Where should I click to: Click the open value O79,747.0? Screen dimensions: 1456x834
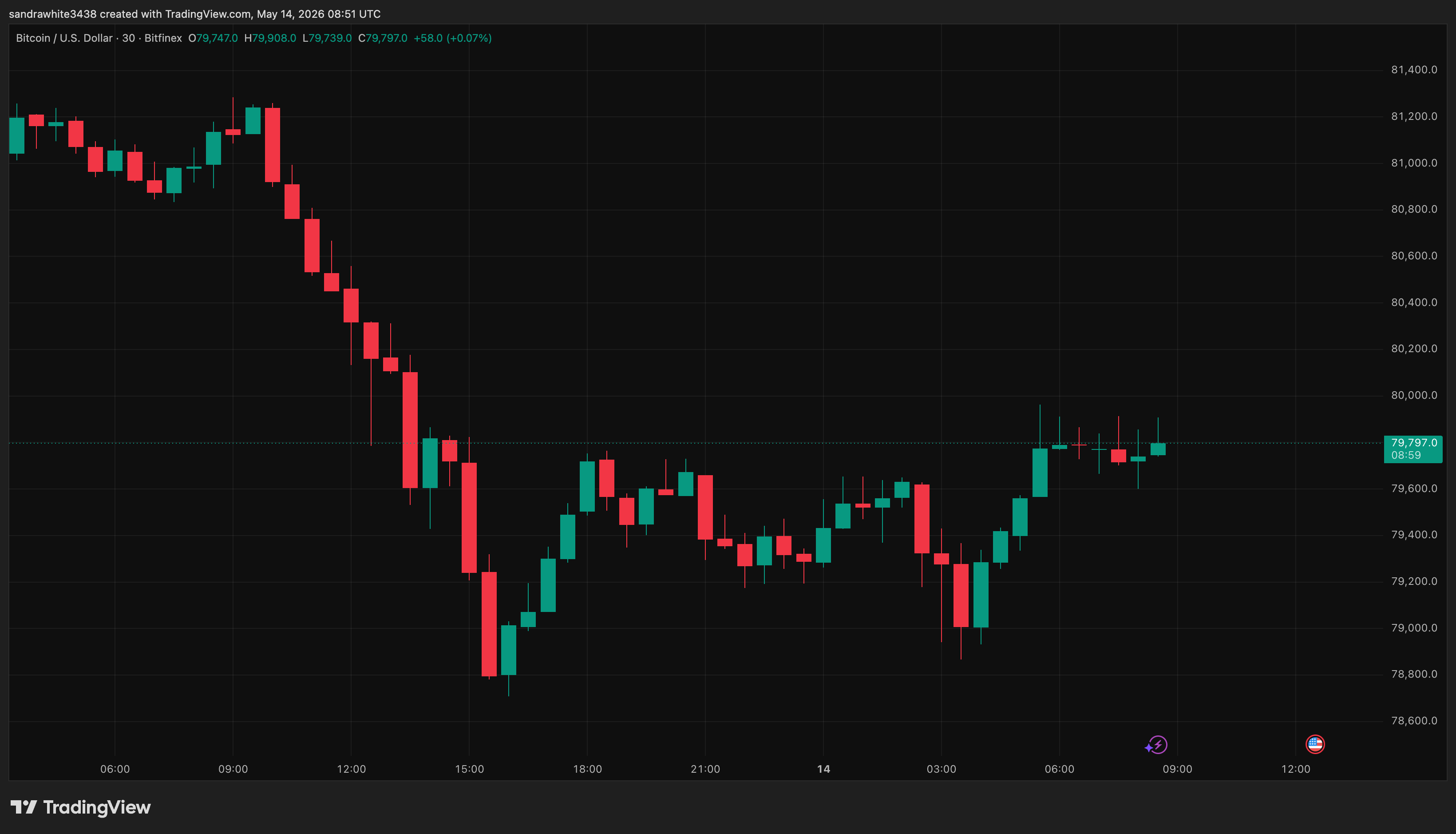click(213, 38)
